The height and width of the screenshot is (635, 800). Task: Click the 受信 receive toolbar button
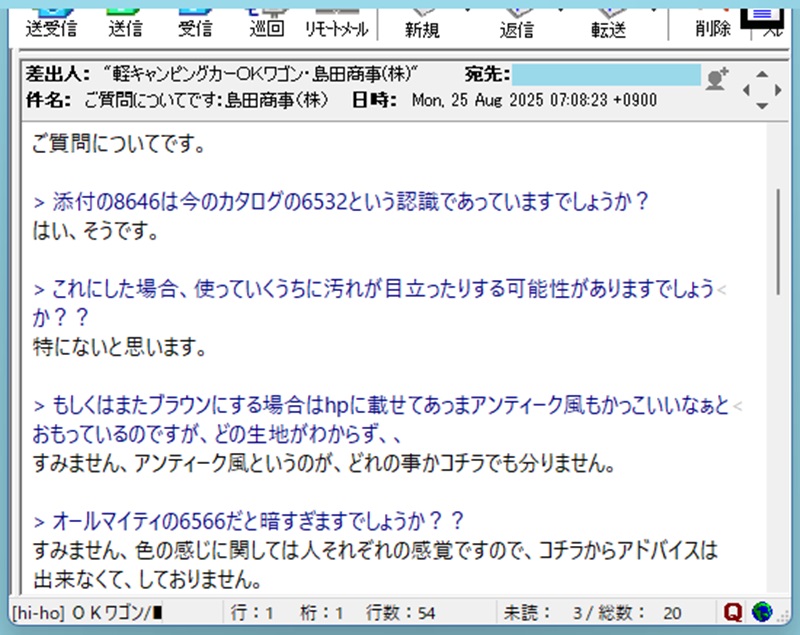(195, 23)
